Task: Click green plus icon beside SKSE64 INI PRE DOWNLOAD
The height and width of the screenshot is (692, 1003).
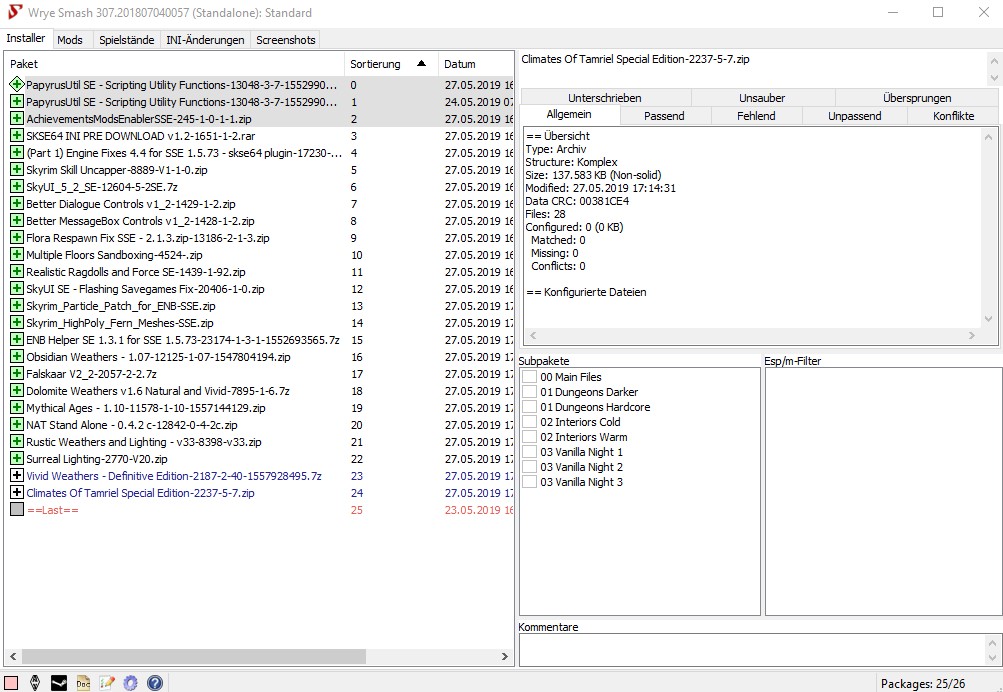Action: (x=17, y=136)
